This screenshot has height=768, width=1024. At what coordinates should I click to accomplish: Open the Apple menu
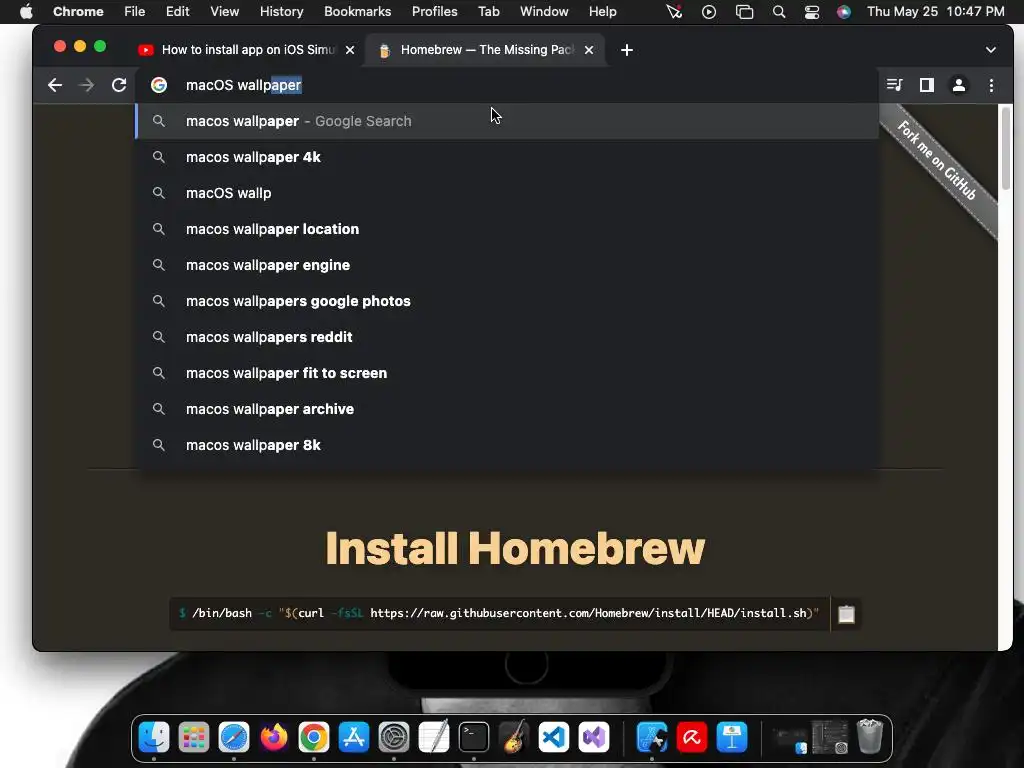point(26,12)
